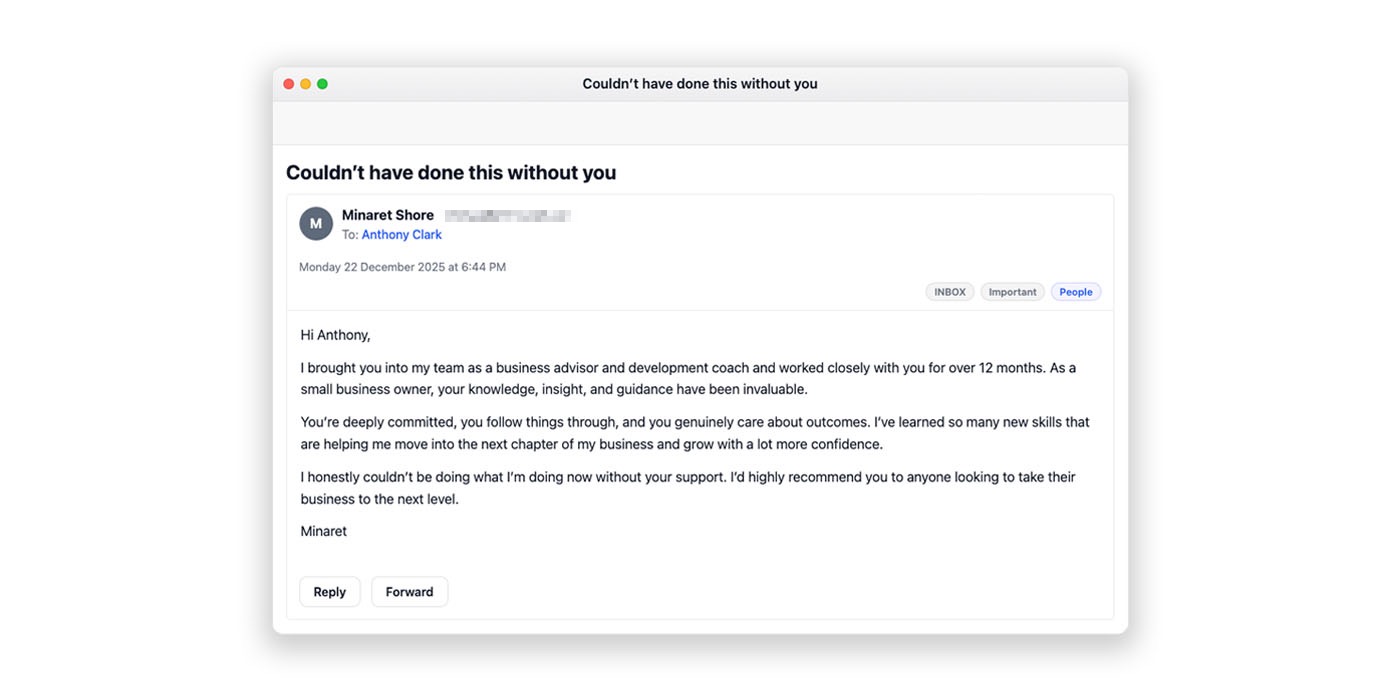Screen dimensions: 1400x700
Task: Click the window title bar text
Action: coord(700,84)
